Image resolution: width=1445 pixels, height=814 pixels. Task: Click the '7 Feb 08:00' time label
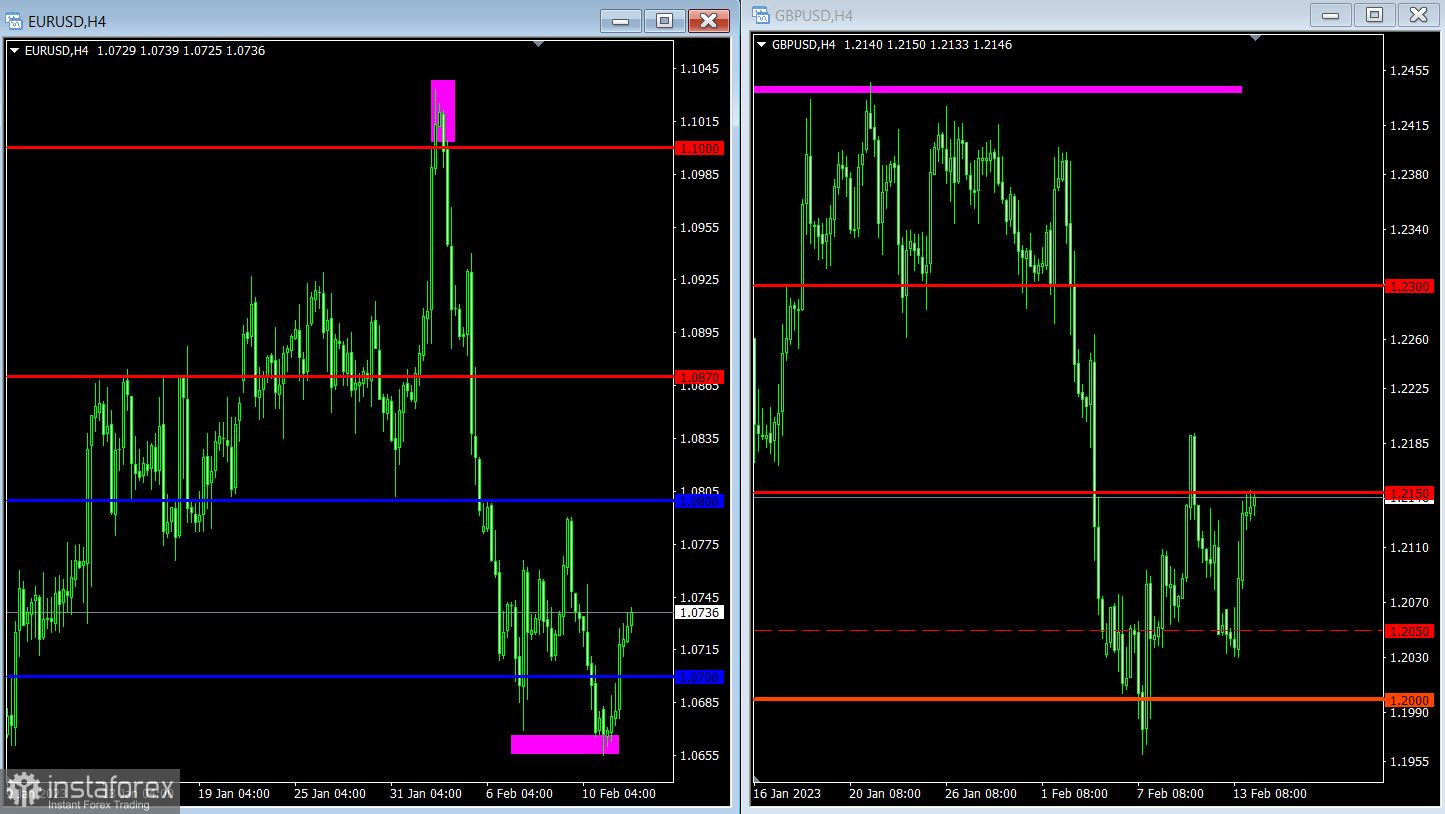(1170, 794)
